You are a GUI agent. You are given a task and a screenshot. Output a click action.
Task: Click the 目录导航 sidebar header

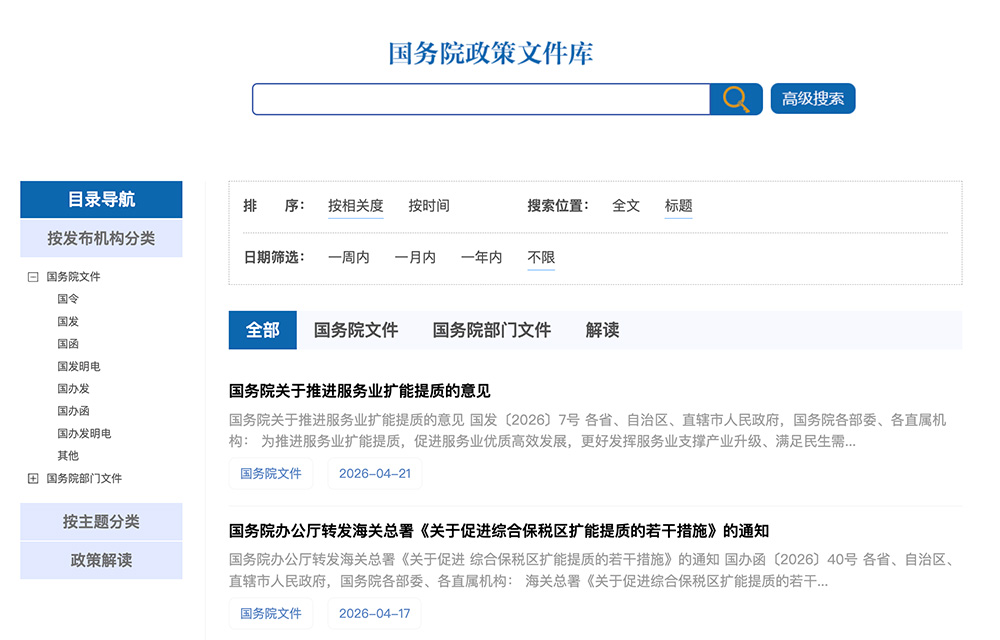pyautogui.click(x=101, y=200)
